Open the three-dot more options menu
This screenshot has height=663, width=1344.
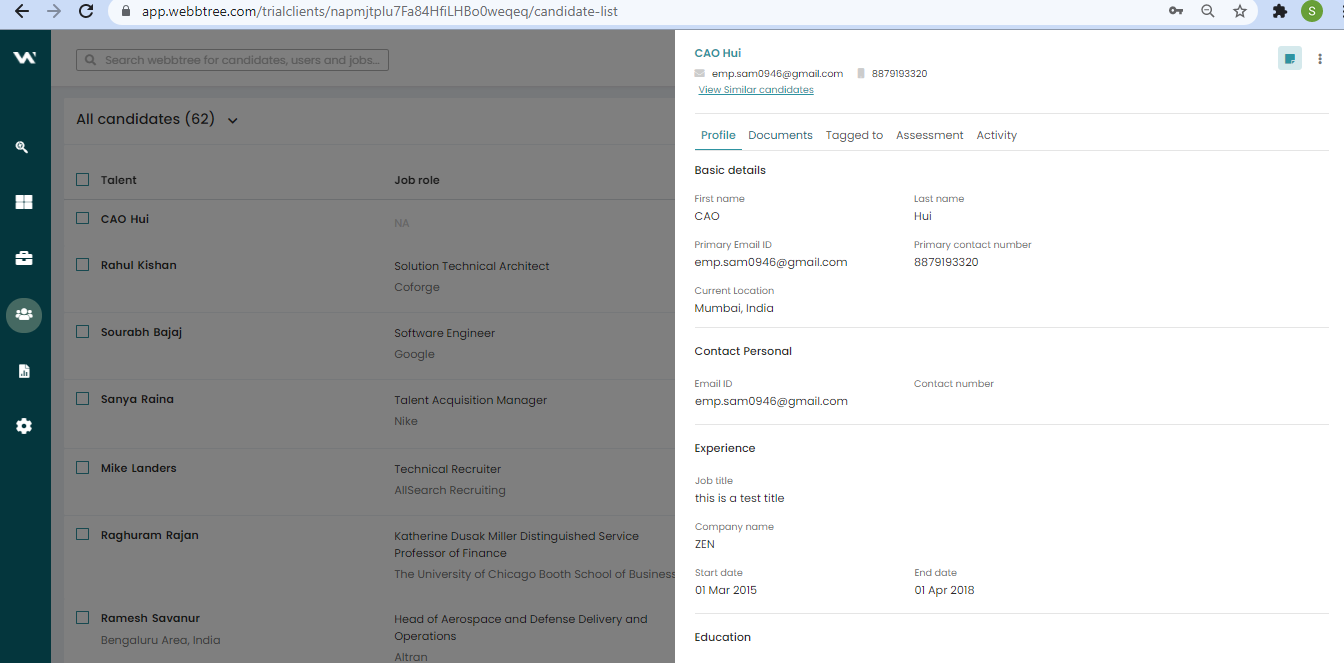click(1320, 59)
